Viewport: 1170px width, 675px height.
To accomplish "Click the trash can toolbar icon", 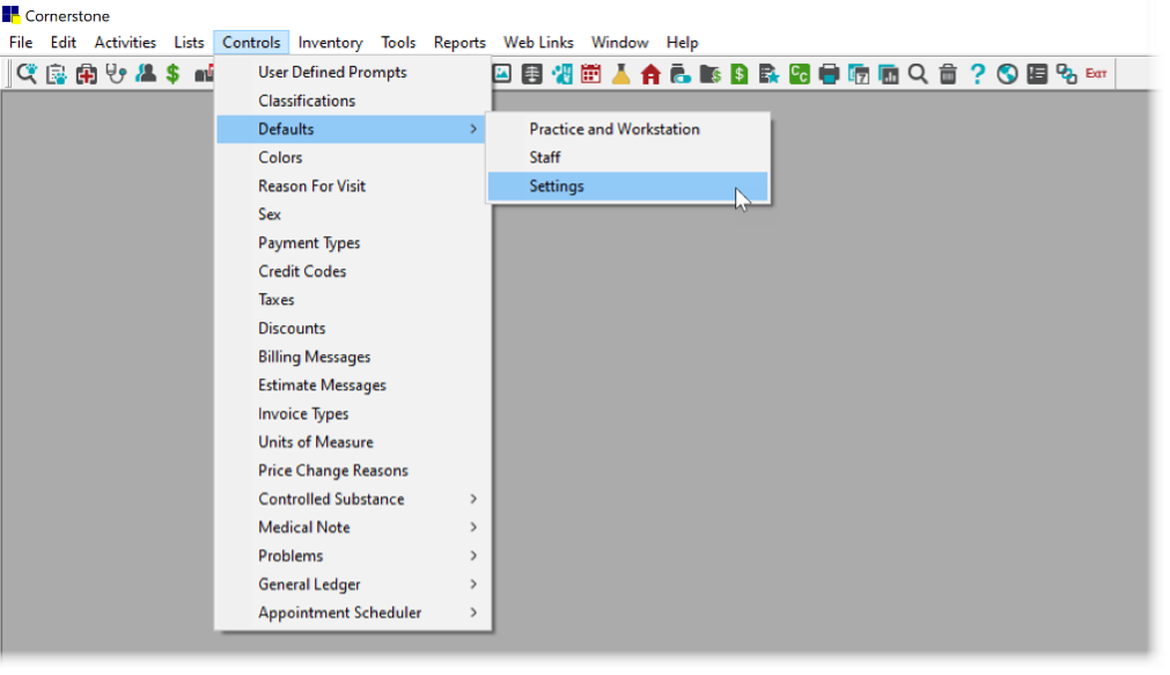I will point(948,74).
